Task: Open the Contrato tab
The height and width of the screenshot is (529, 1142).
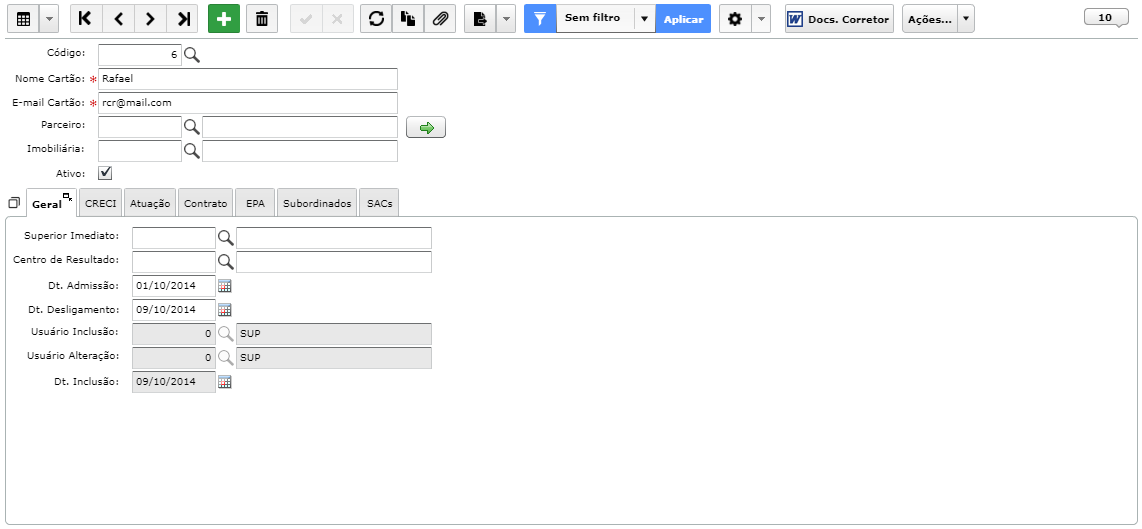Action: tap(205, 204)
